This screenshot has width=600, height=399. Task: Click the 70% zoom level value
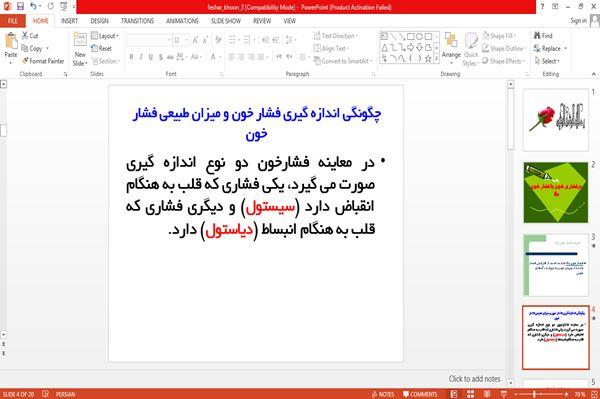coord(579,394)
